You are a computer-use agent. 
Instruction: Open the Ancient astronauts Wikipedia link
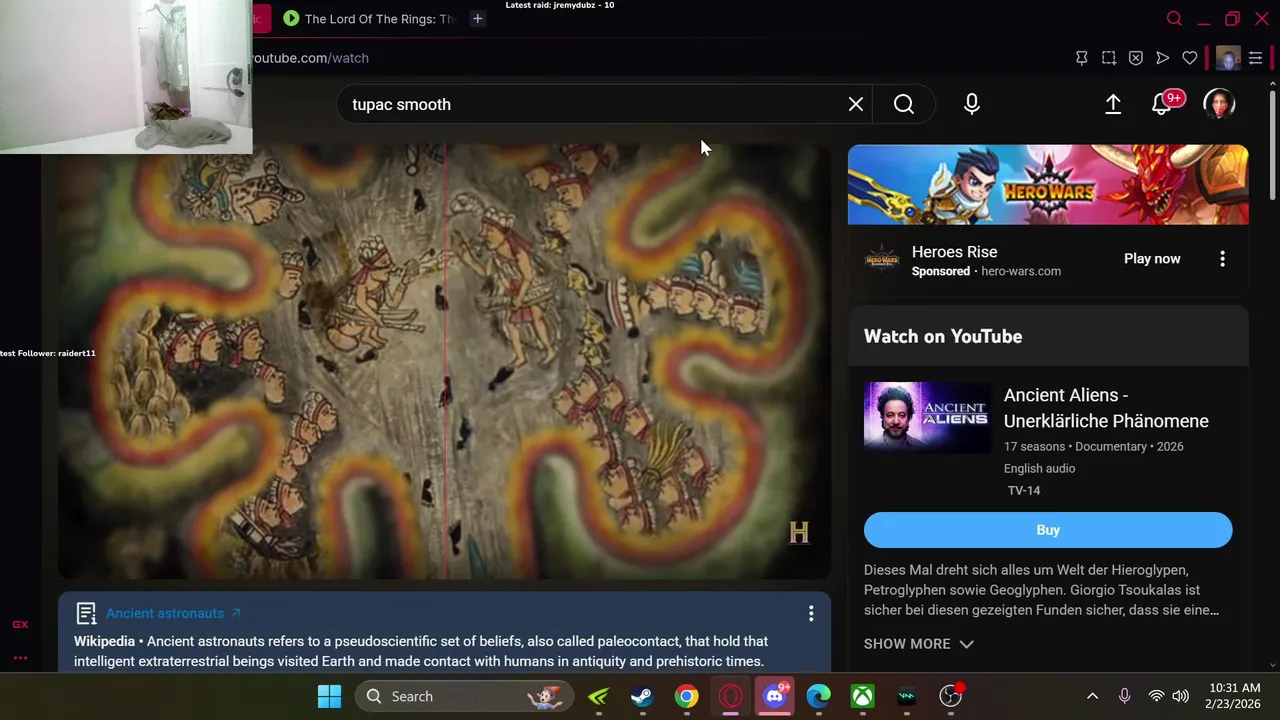pyautogui.click(x=173, y=613)
